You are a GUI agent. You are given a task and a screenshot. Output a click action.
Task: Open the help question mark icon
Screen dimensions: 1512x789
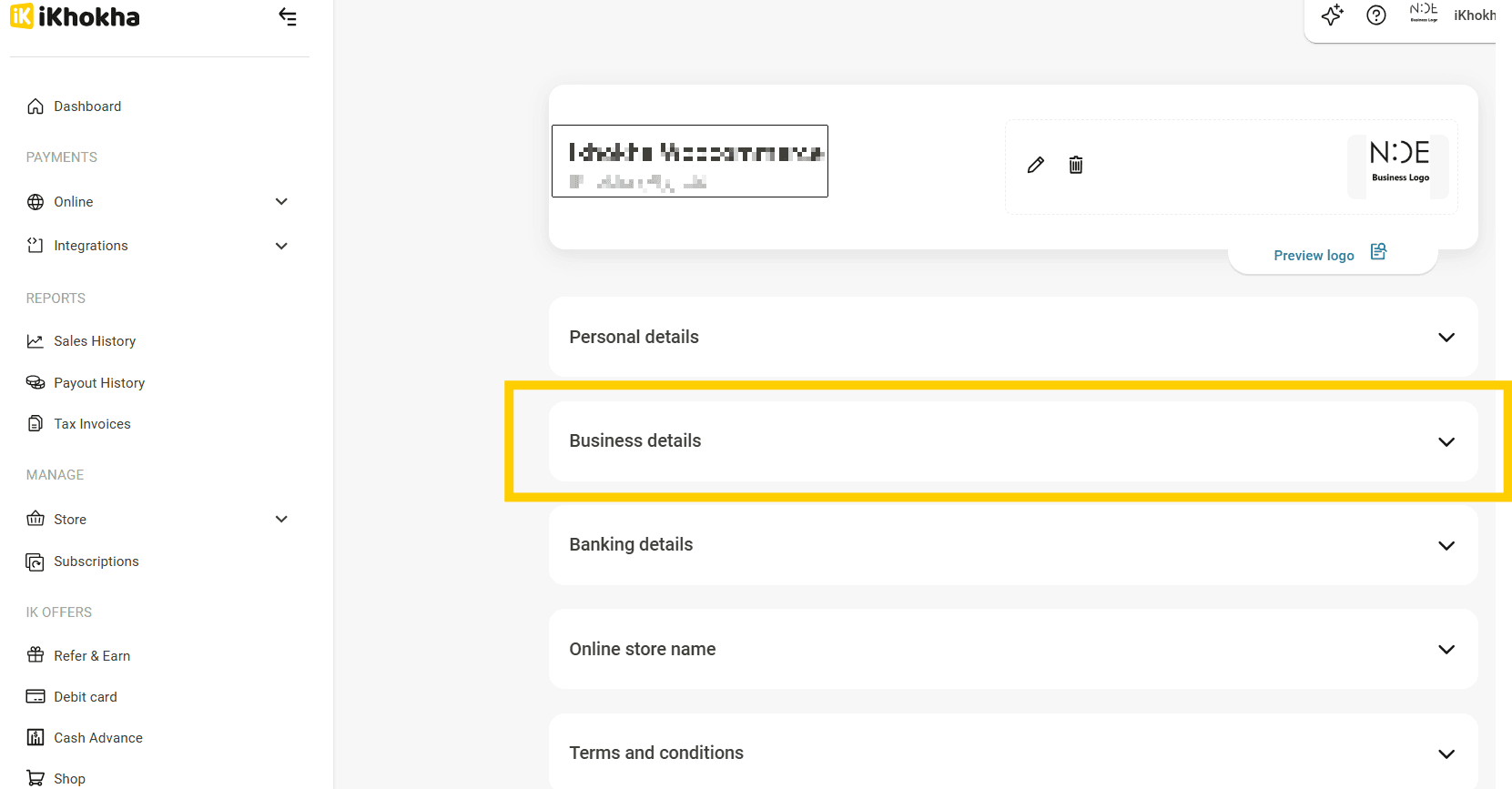tap(1375, 15)
